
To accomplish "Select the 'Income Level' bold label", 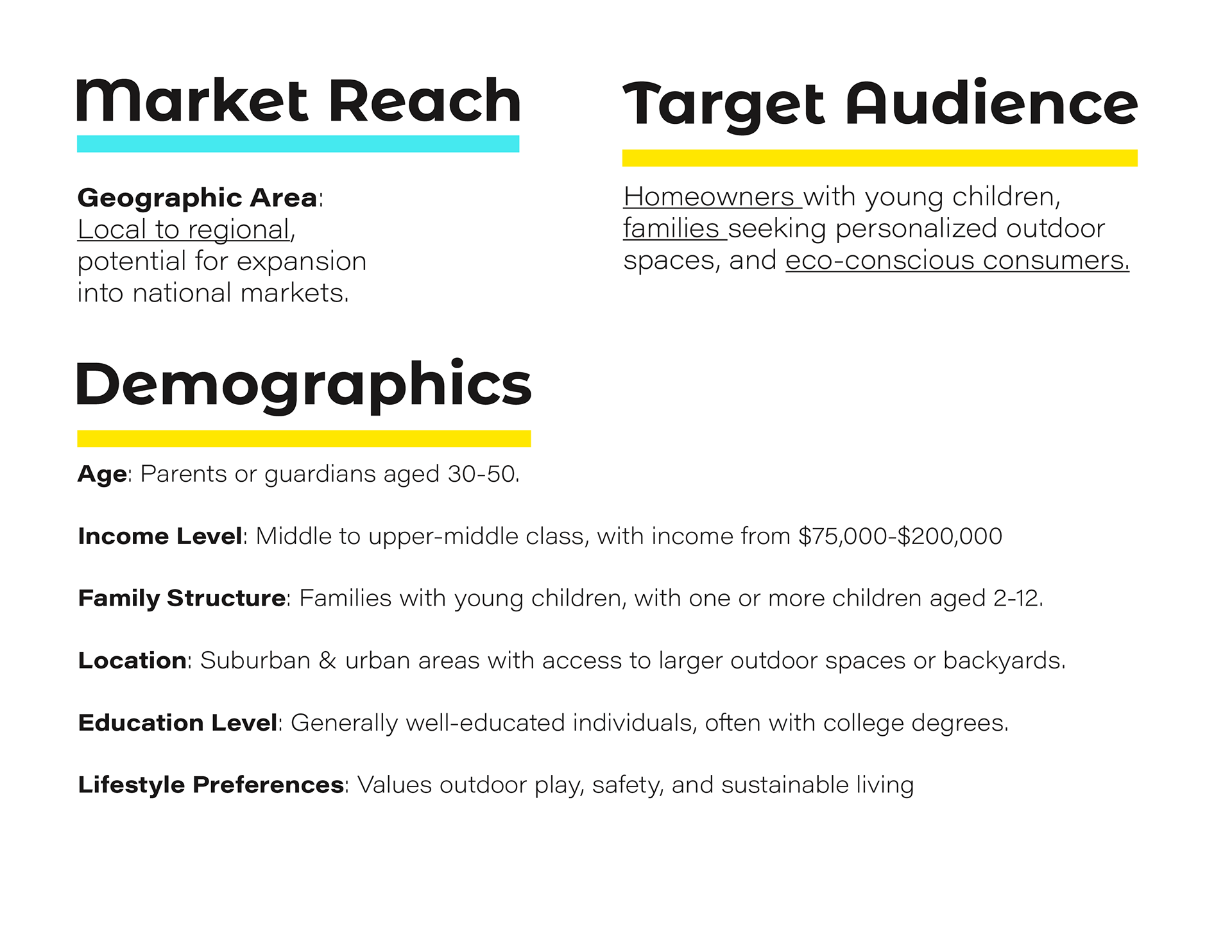I will click(160, 536).
